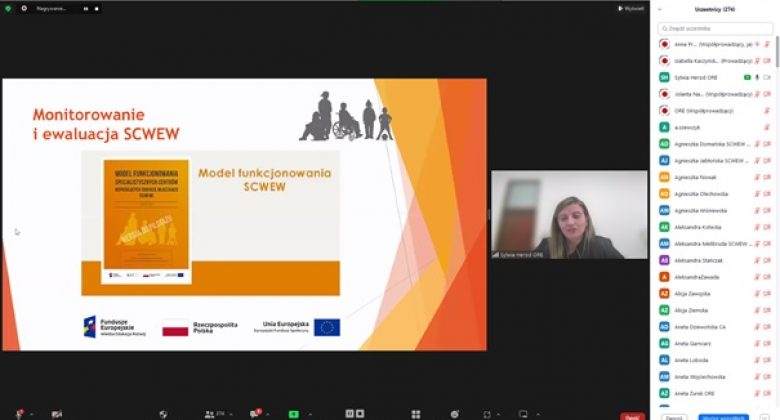Viewport: 780px width, 420px height.
Task: Open the chat icon in bottom toolbar
Action: point(256,413)
